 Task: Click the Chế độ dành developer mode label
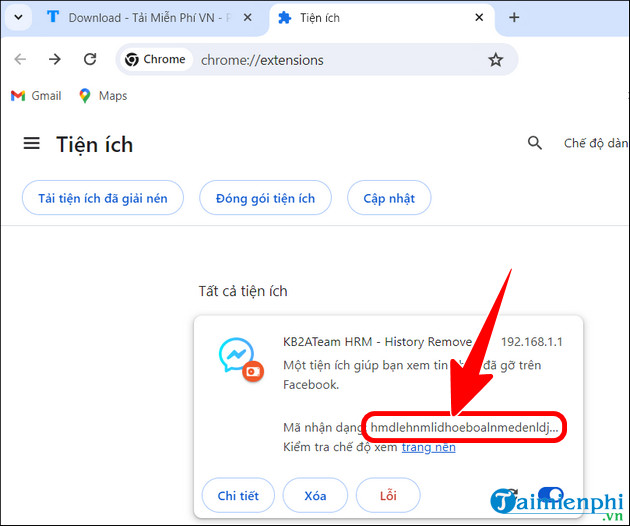click(596, 143)
